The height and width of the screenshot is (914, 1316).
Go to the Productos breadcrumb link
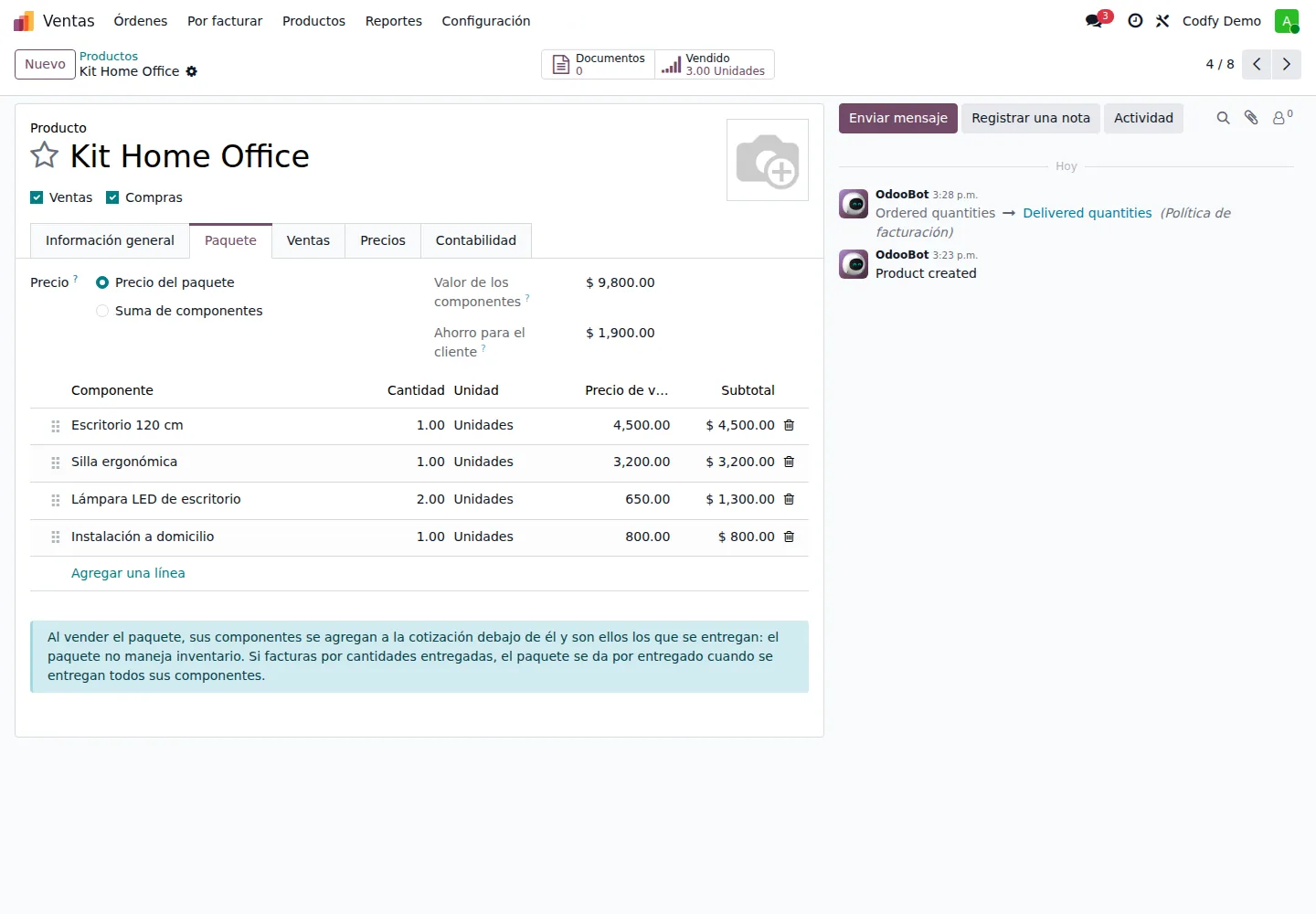(x=109, y=57)
